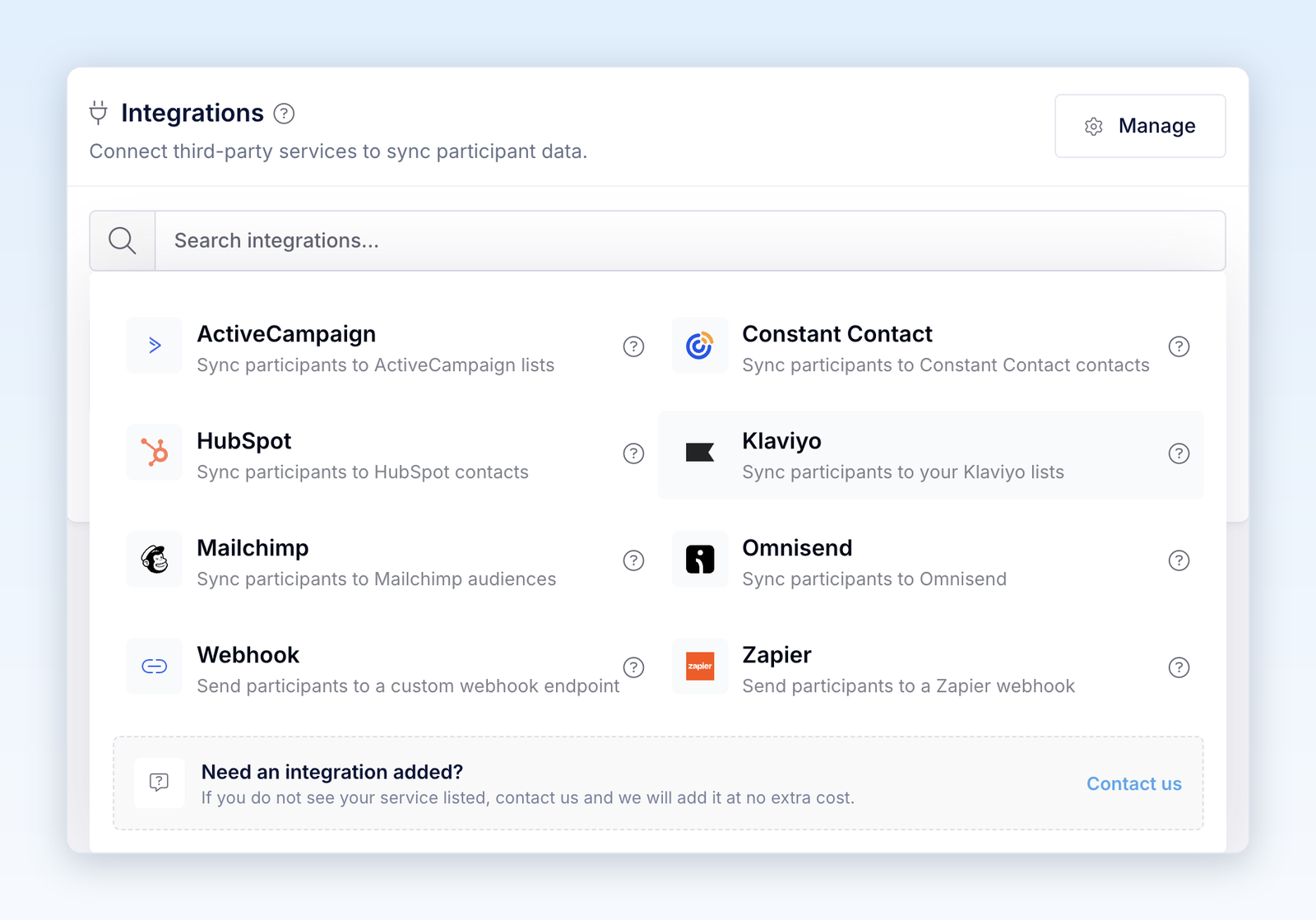Pick the Zapier integration title
The width and height of the screenshot is (1316, 920).
[776, 655]
